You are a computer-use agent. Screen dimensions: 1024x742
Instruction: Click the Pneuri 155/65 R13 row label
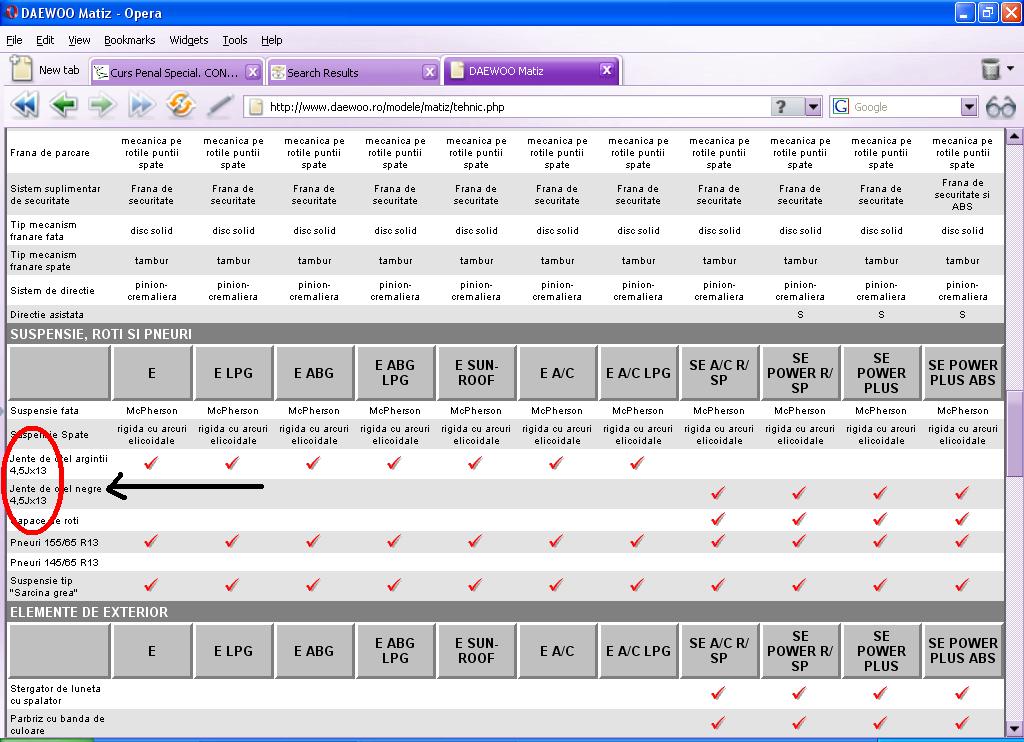[54, 542]
